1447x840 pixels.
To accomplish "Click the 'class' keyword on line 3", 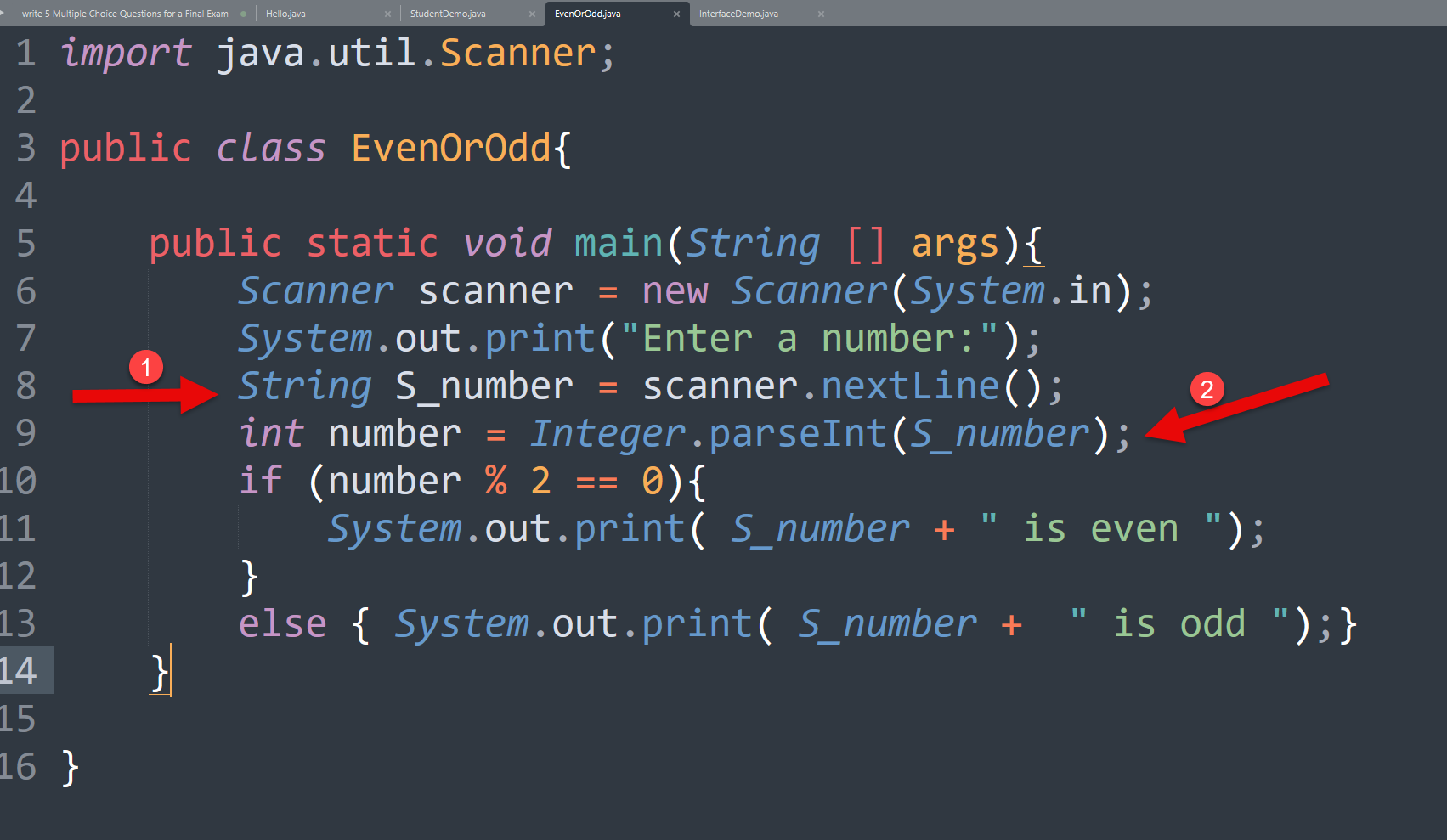I will pyautogui.click(x=271, y=148).
